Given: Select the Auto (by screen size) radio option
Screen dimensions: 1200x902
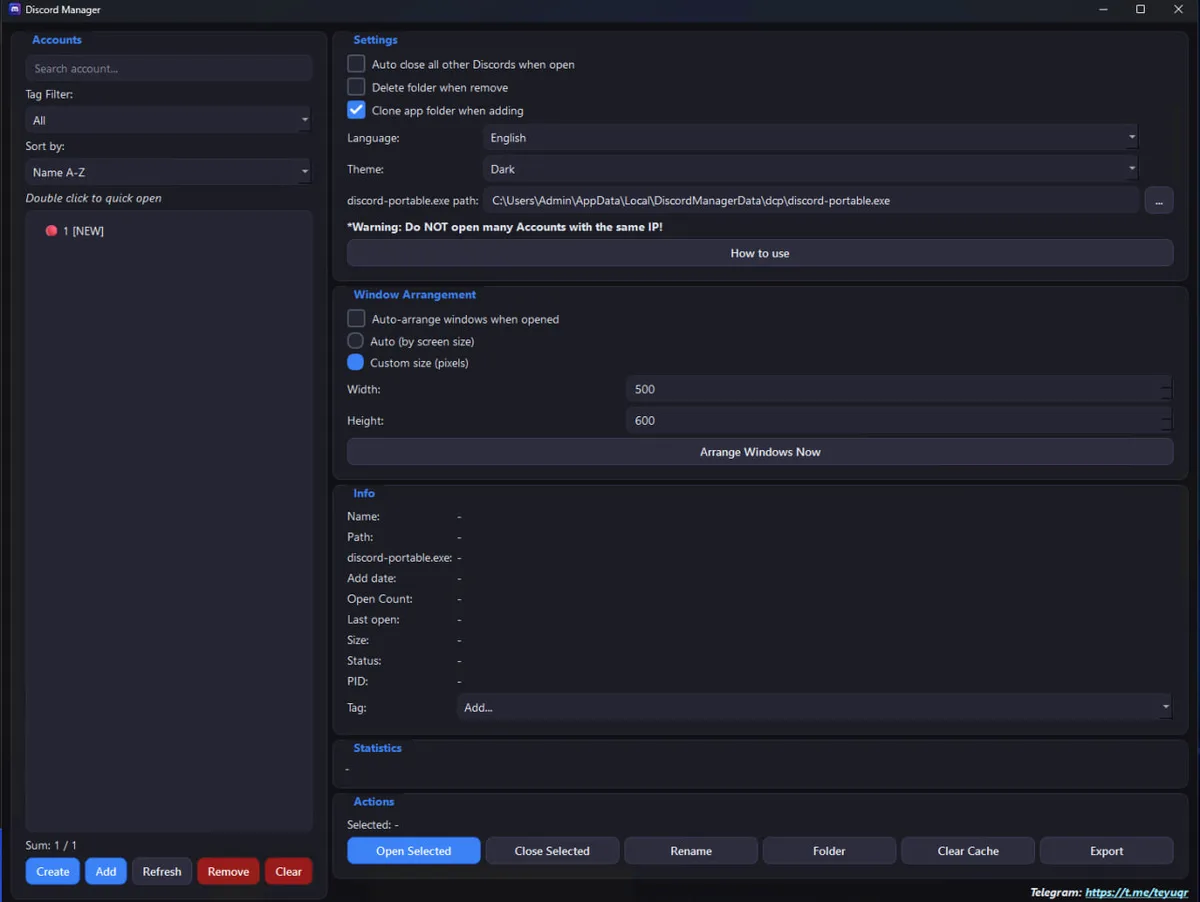Looking at the screenshot, I should [355, 341].
